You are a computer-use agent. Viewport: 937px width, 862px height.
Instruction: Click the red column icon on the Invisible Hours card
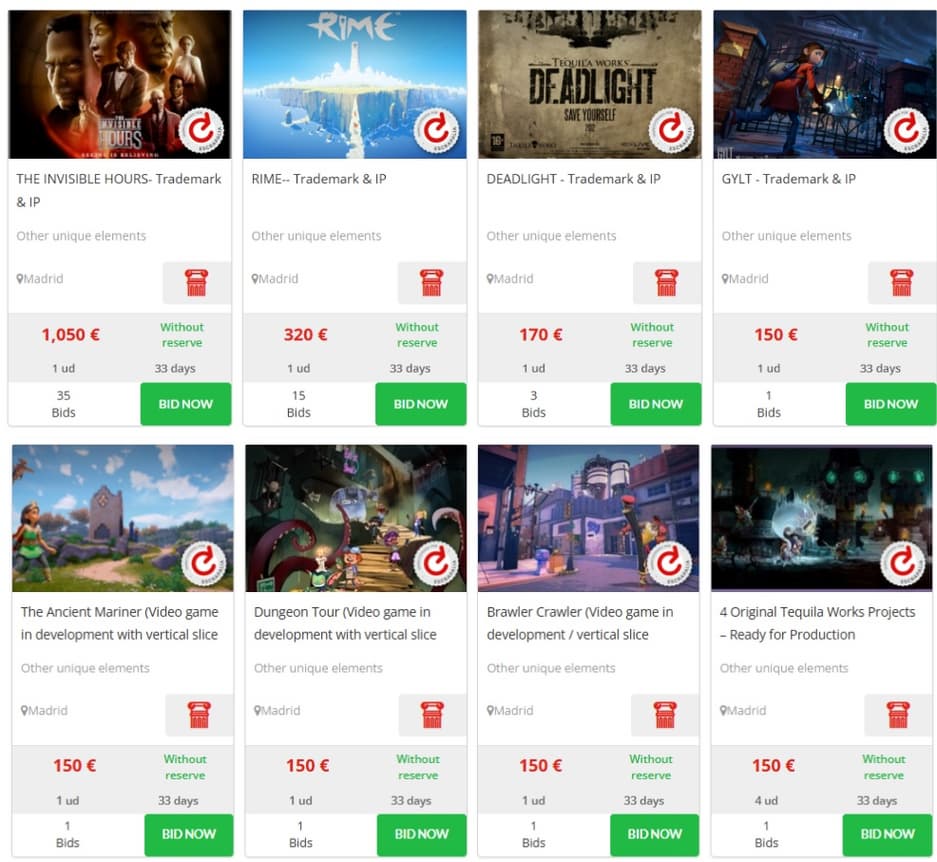click(x=197, y=282)
